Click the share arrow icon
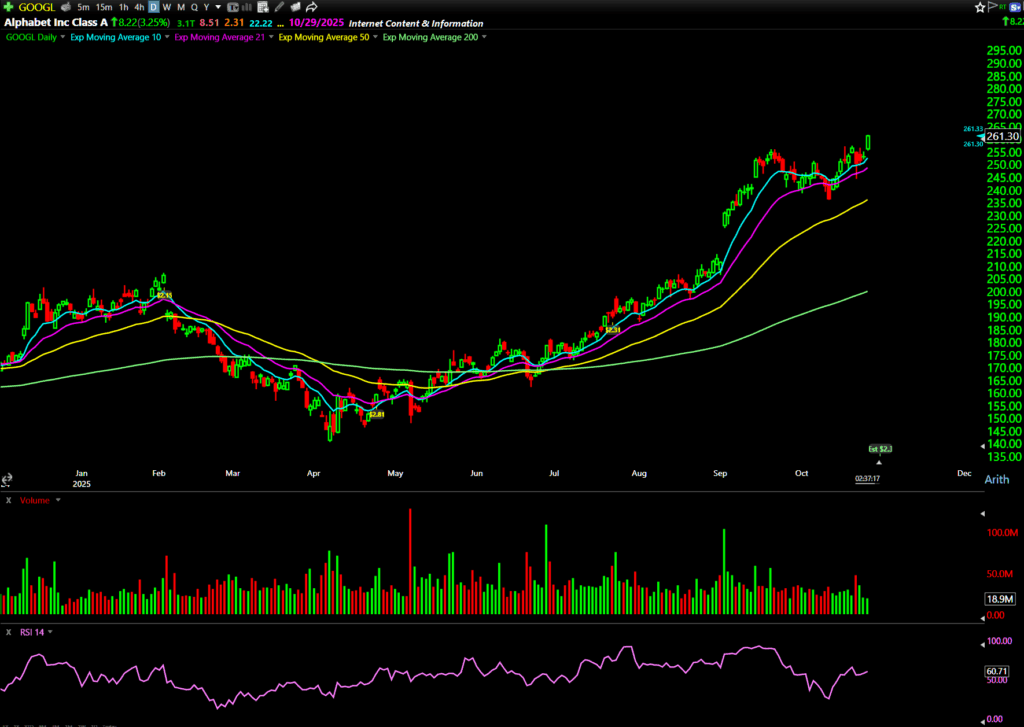Viewport: 1024px width, 727px height. coord(312,7)
